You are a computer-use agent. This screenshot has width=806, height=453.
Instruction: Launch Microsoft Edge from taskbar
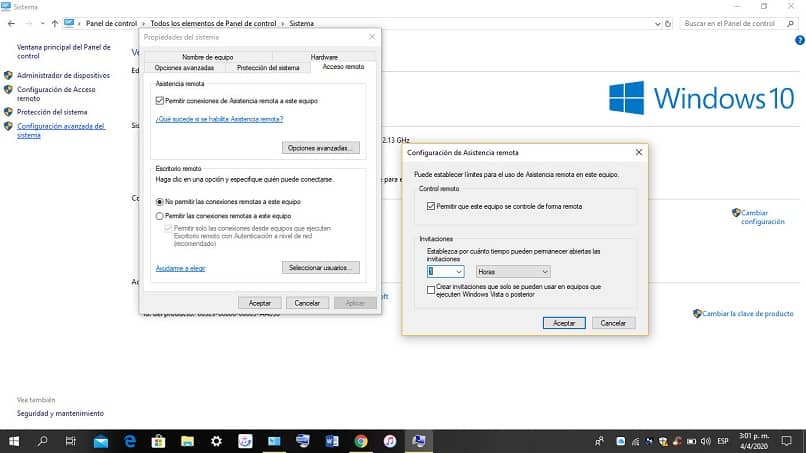click(130, 441)
